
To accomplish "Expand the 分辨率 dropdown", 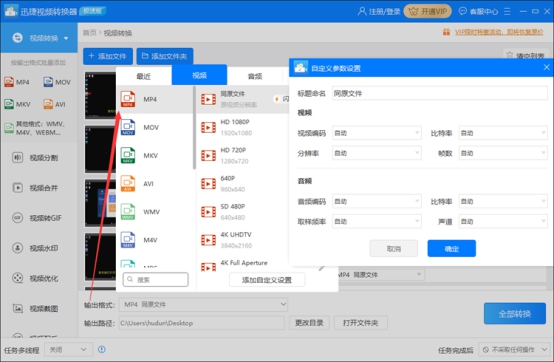I will [377, 153].
